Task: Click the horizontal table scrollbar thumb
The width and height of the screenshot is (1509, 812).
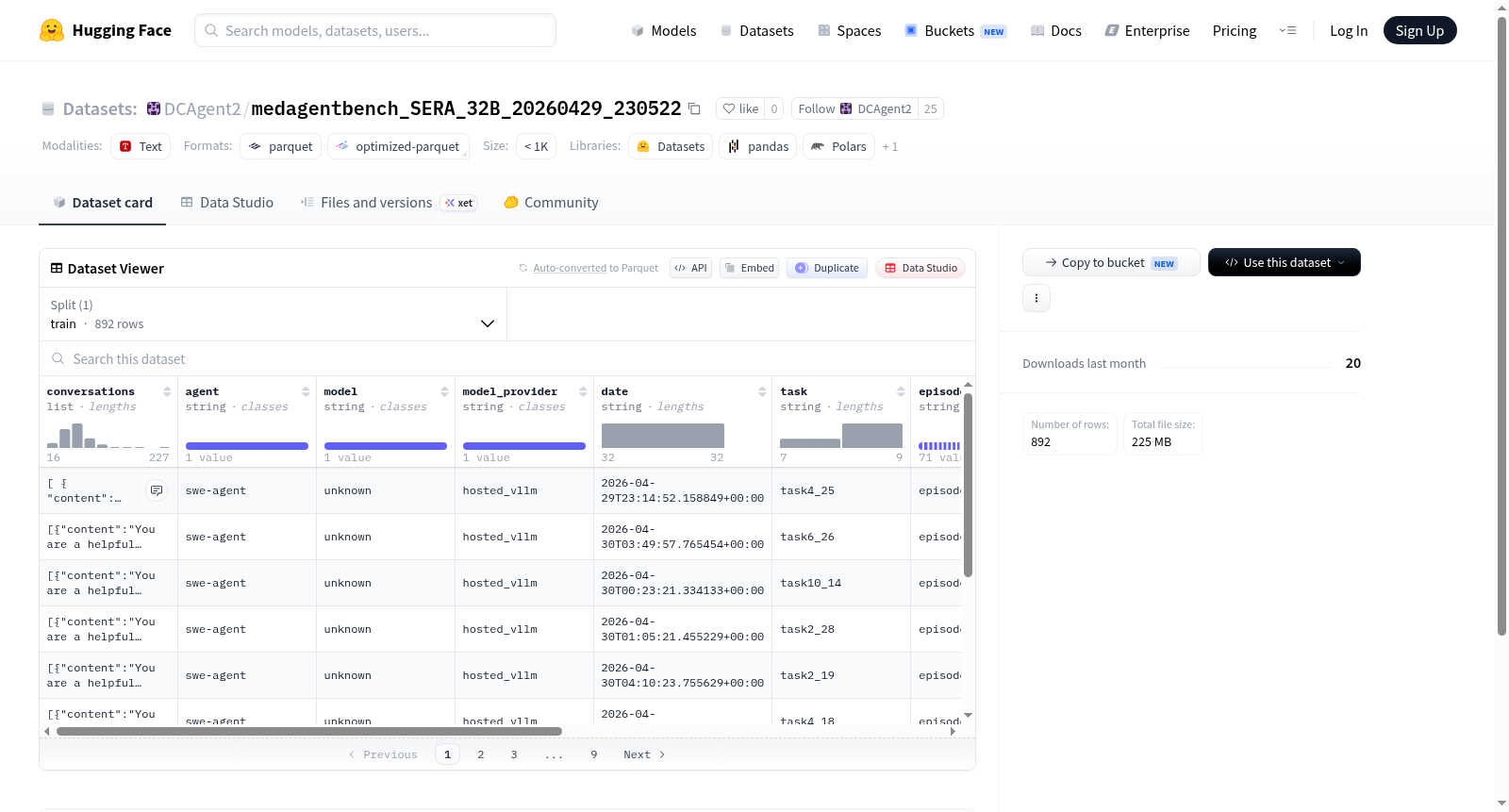Action: pyautogui.click(x=309, y=731)
